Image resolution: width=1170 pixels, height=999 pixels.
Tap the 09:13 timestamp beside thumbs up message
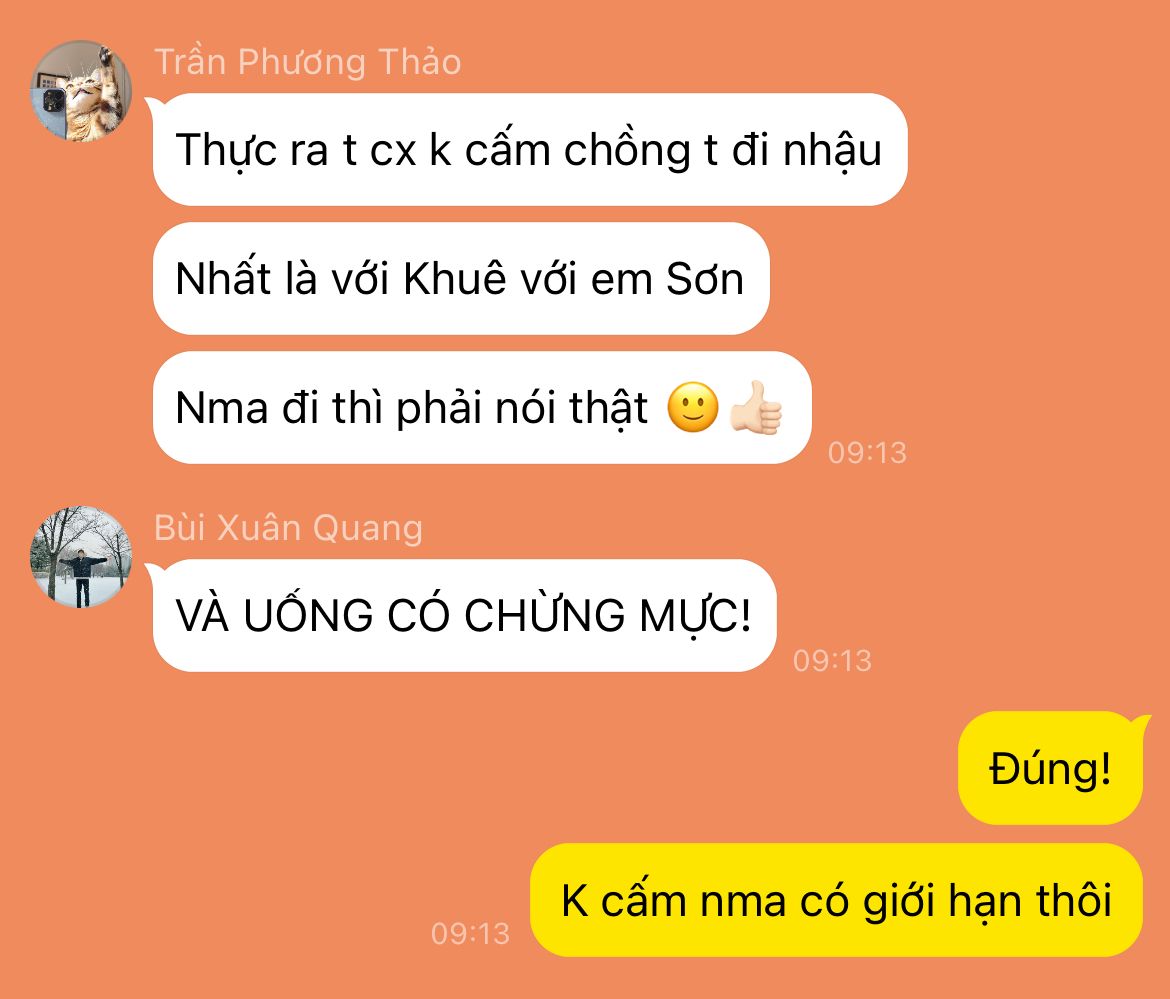(867, 452)
